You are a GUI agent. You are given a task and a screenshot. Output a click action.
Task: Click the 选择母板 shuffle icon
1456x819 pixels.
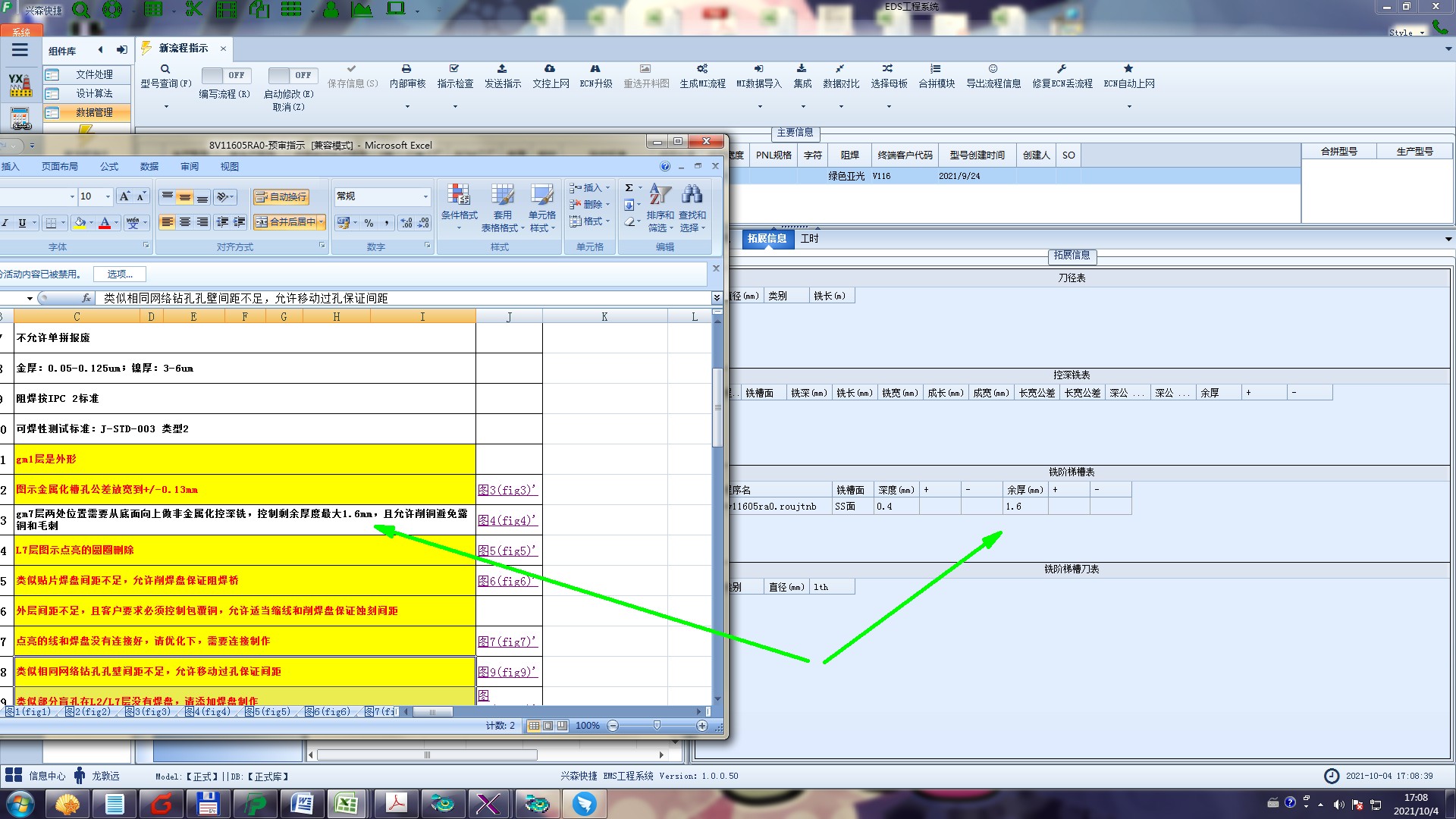[x=888, y=69]
